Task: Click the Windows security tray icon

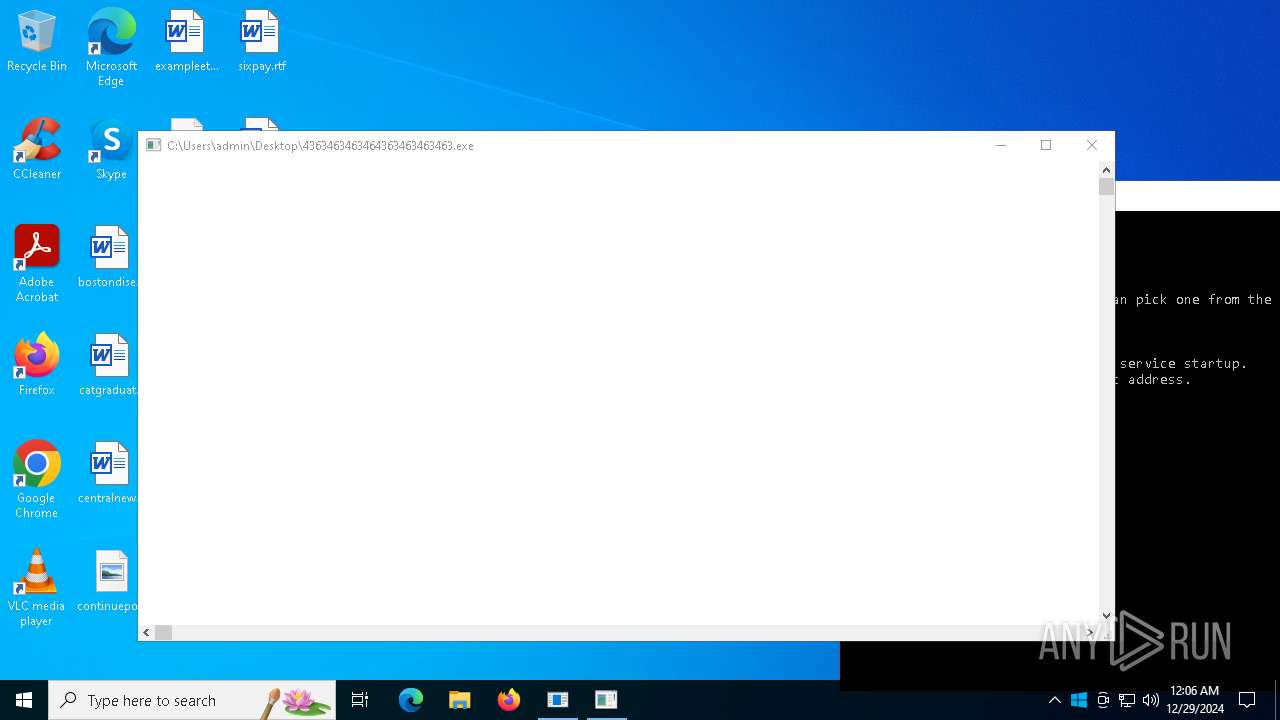Action: pyautogui.click(x=1079, y=700)
